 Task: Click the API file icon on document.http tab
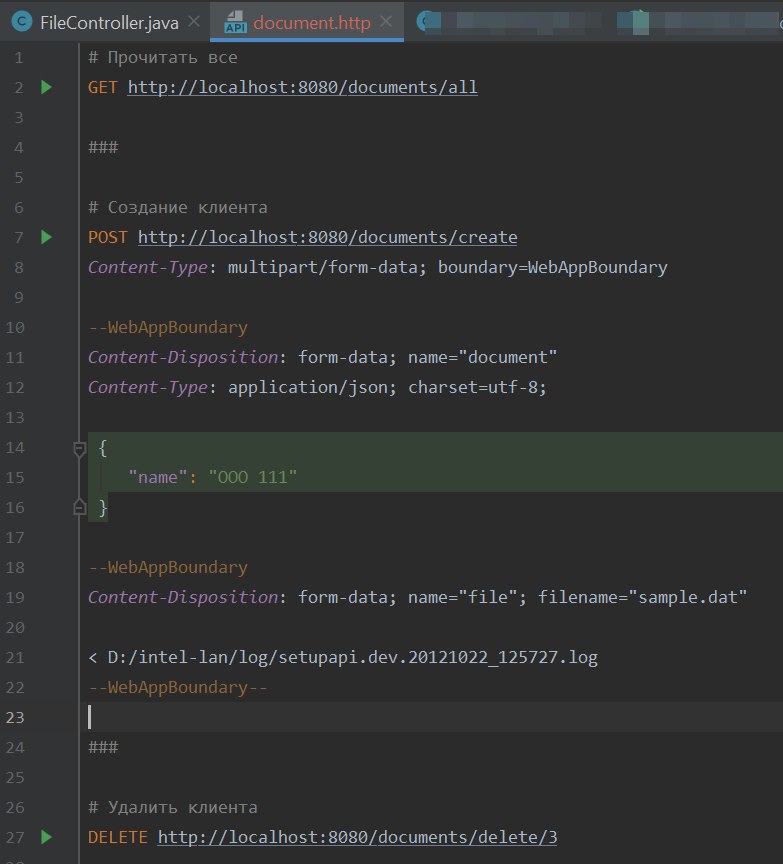(x=235, y=22)
